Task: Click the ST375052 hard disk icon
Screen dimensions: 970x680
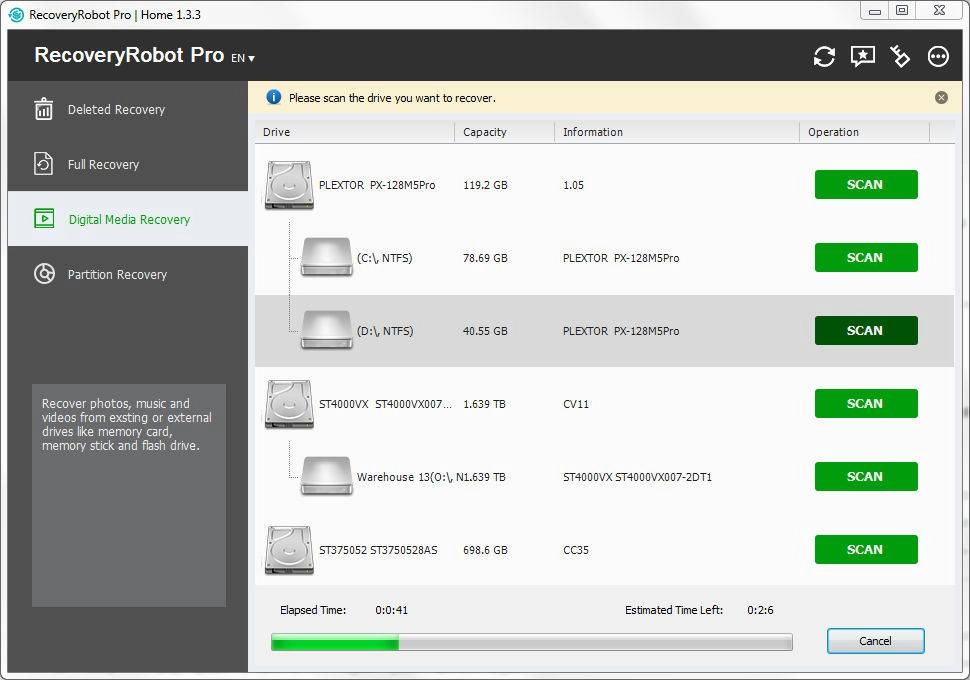Action: click(x=289, y=550)
